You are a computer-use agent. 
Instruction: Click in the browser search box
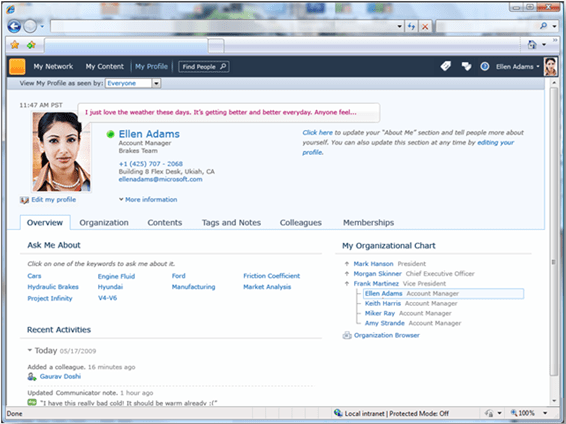coord(487,26)
